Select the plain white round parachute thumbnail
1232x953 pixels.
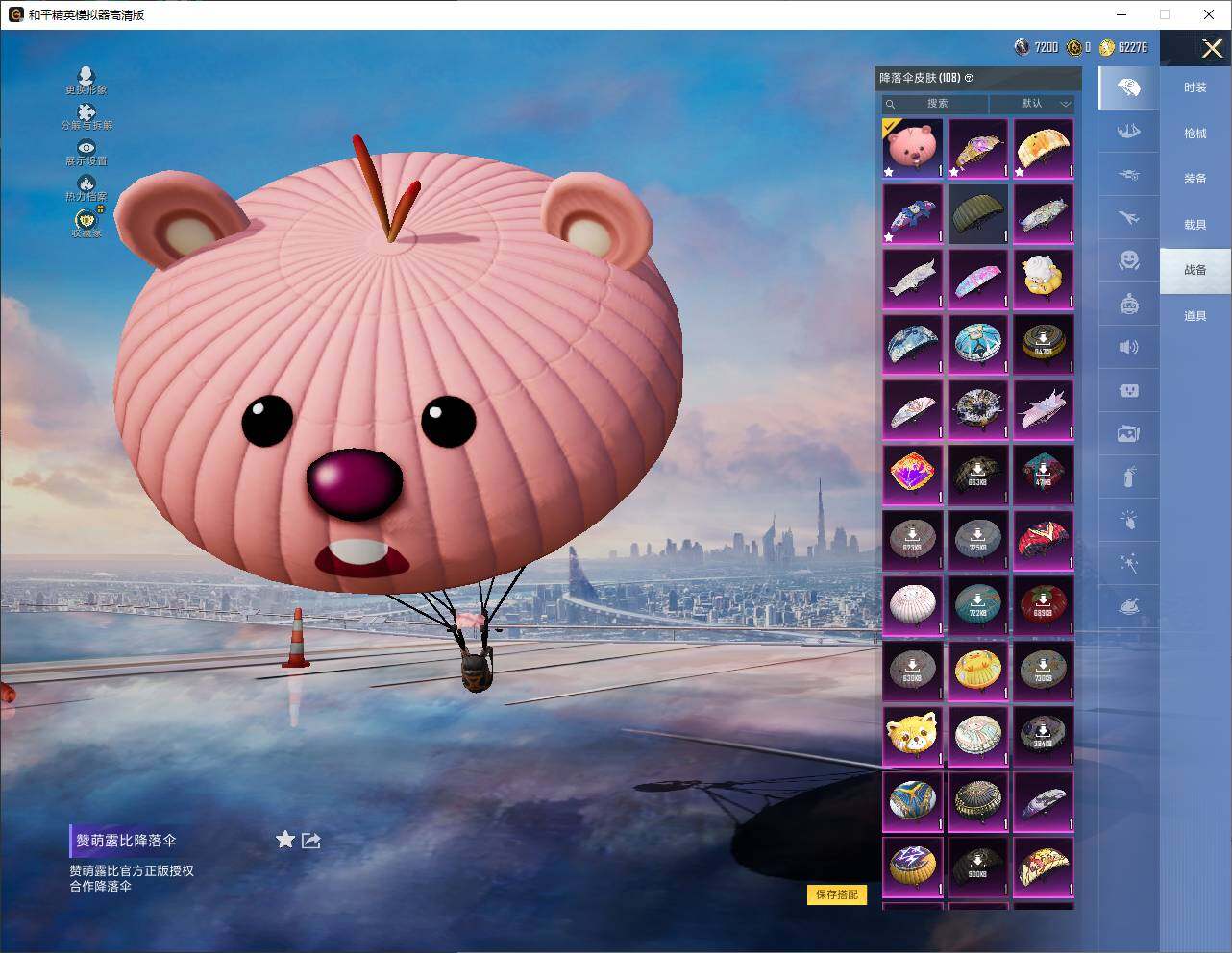913,606
